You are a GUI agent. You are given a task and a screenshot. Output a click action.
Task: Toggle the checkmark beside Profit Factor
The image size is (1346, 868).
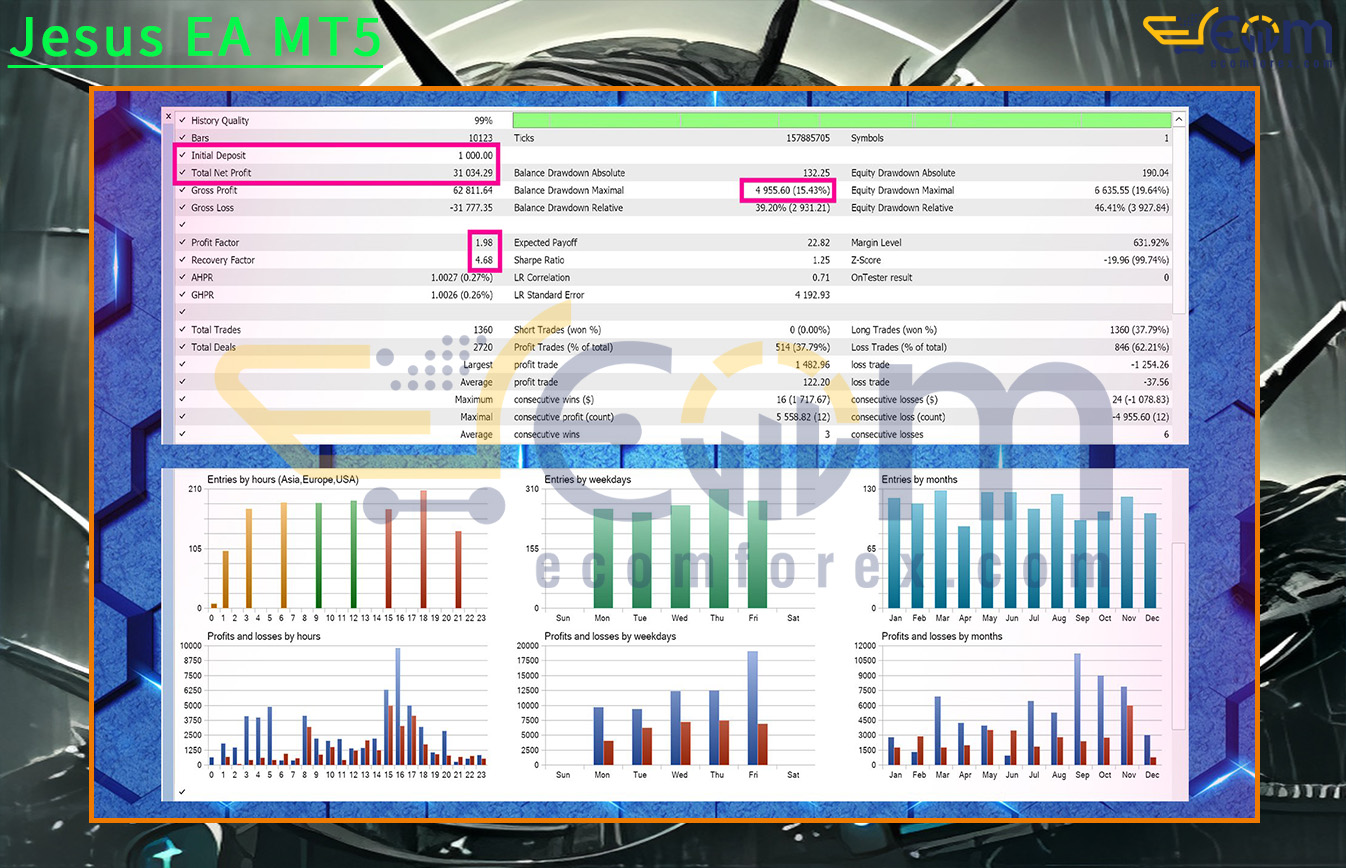[x=180, y=242]
